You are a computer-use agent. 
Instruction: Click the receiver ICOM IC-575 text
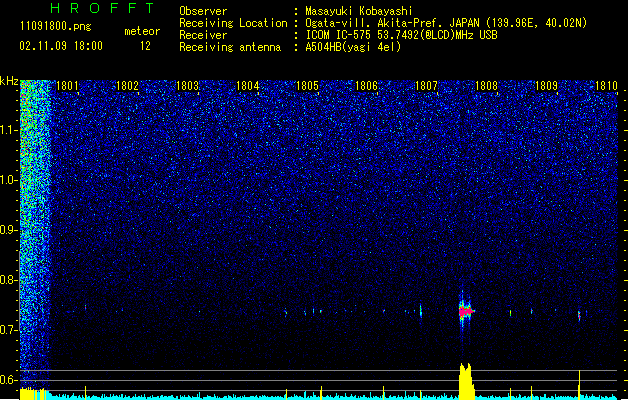tap(402, 35)
